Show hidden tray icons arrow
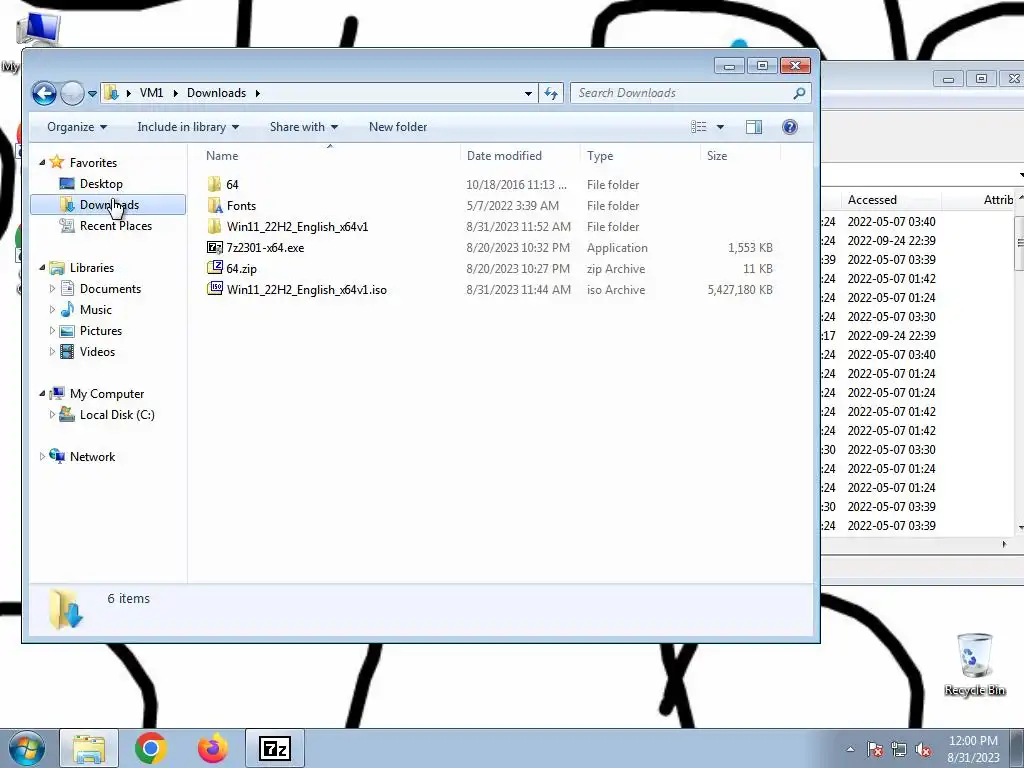 (x=850, y=749)
